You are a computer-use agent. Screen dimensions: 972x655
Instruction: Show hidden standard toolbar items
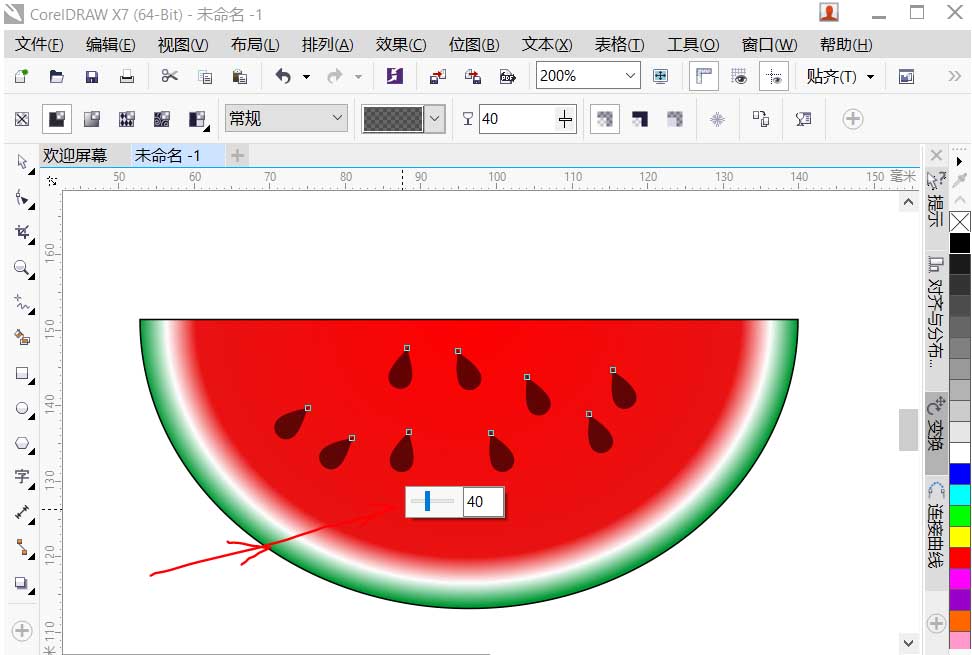953,76
